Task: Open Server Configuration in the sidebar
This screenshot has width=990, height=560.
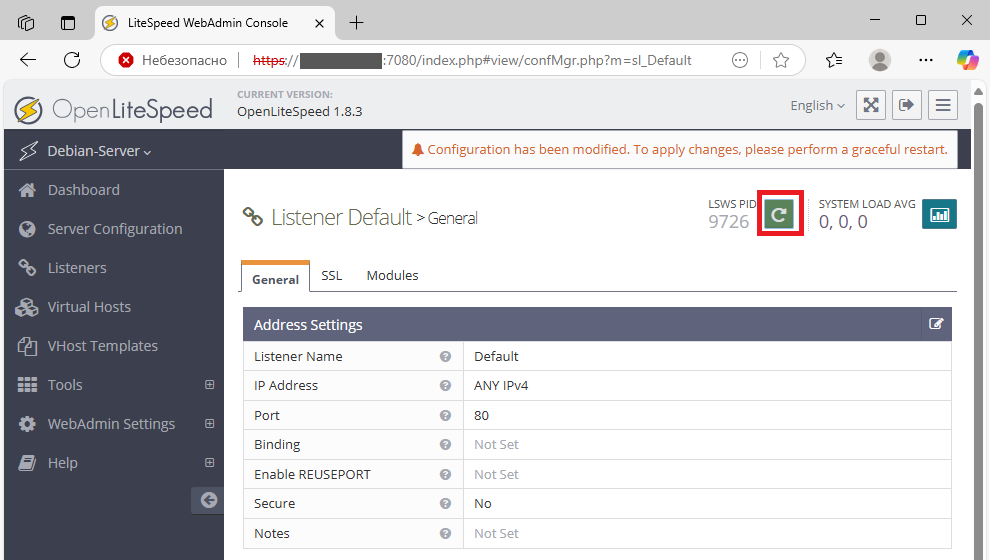Action: pos(114,229)
